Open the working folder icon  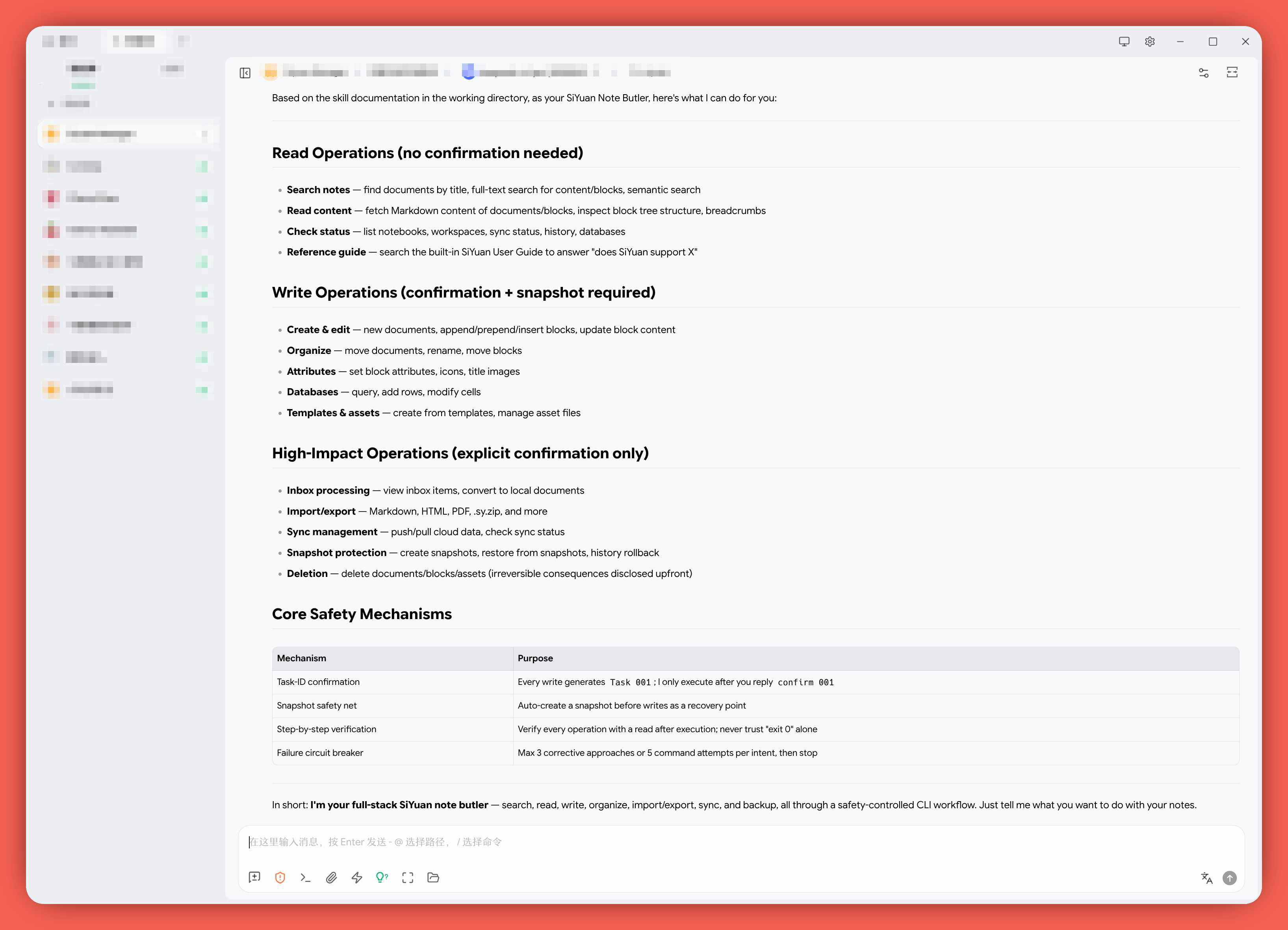point(433,878)
